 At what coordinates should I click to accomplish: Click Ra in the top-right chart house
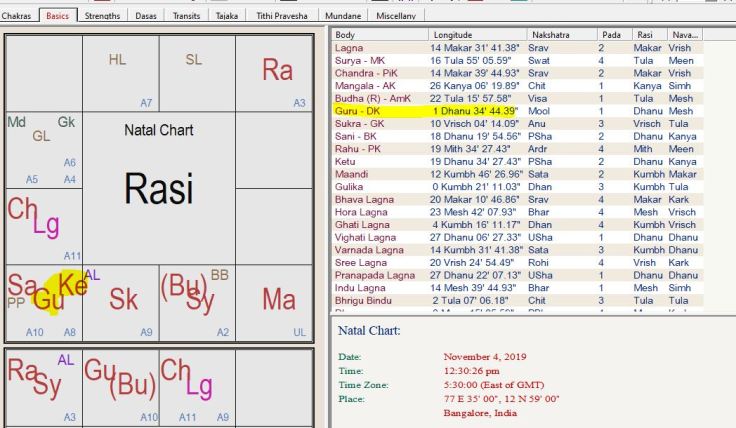[x=277, y=70]
